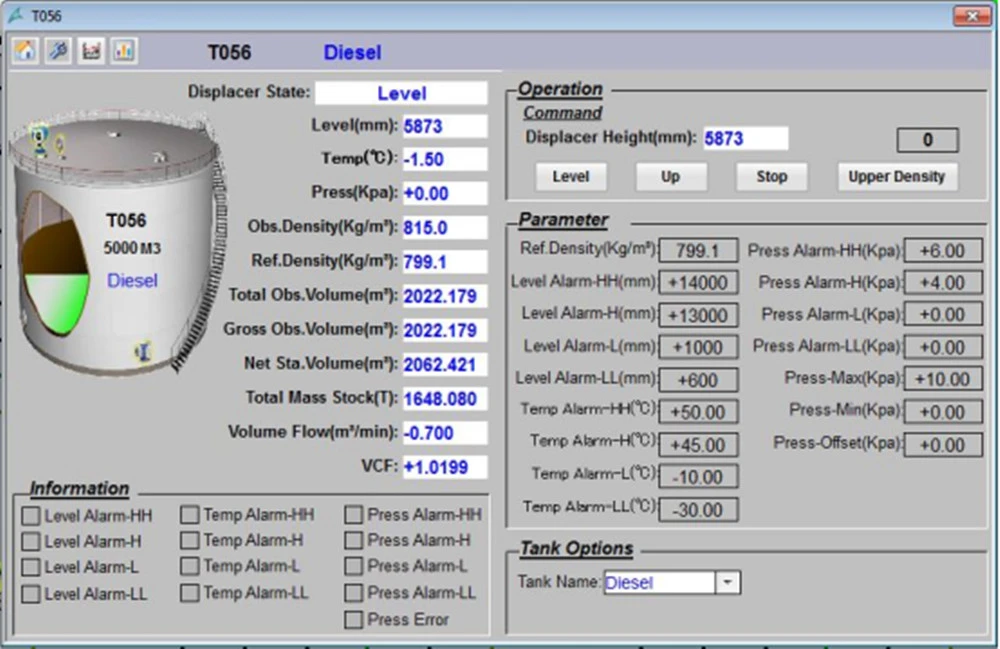Click the Level Alarm-H field showing +13000
This screenshot has height=649, width=1000.
(x=698, y=315)
